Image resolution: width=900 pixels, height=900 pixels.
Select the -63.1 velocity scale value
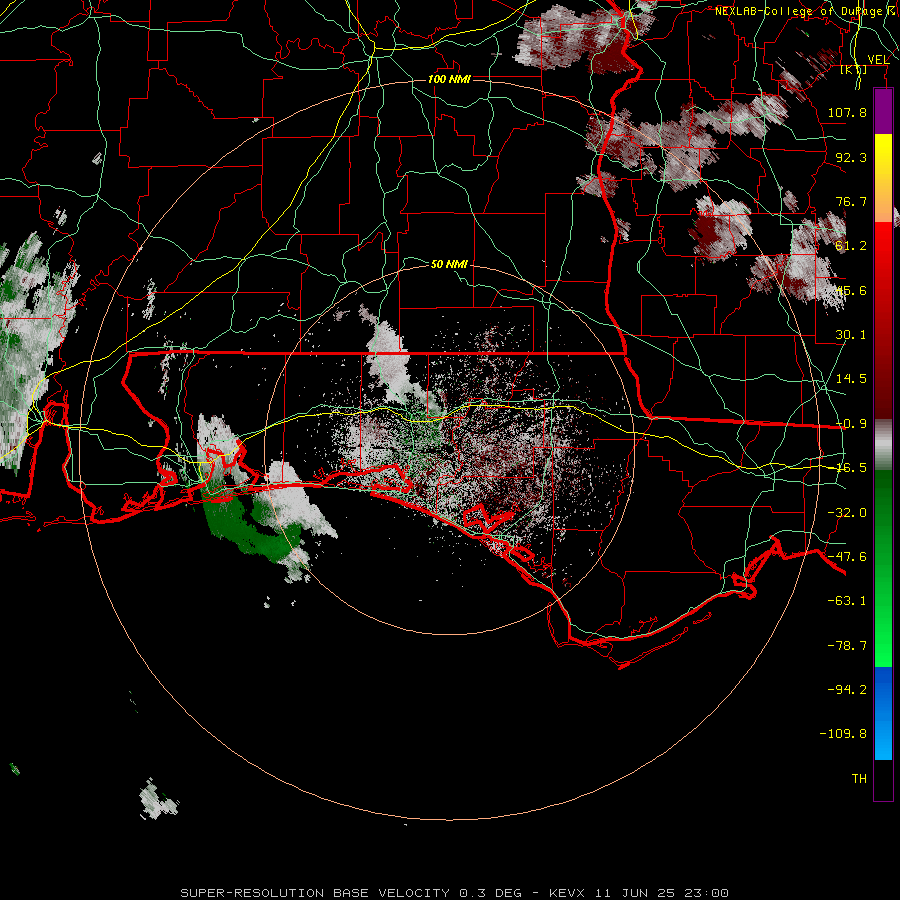click(x=847, y=601)
